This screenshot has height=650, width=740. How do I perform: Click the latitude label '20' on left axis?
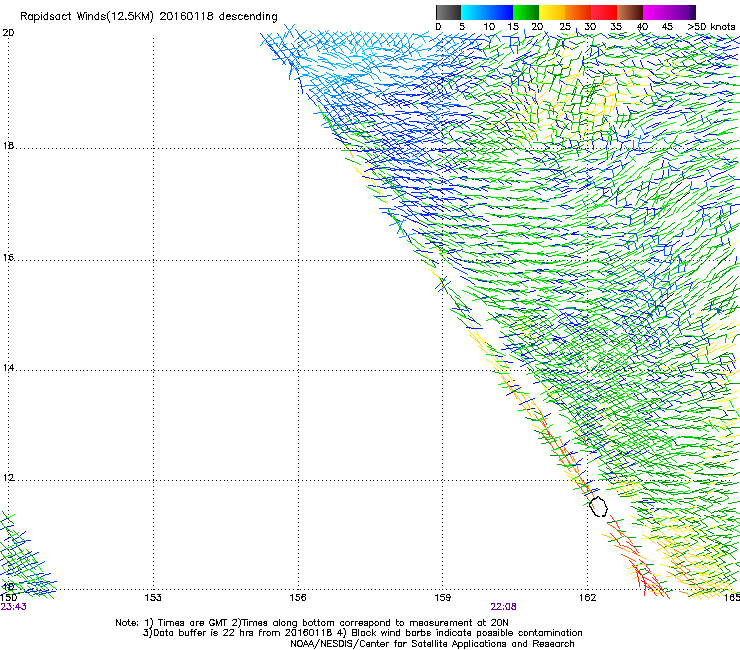click(8, 33)
